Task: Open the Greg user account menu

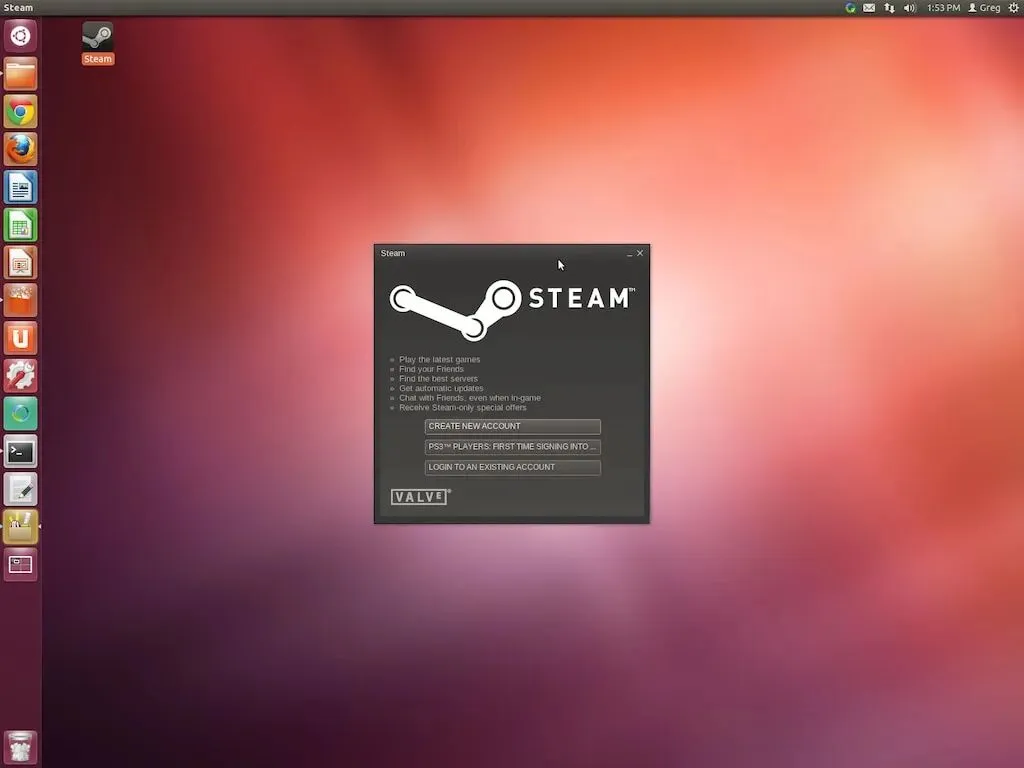Action: (x=984, y=8)
